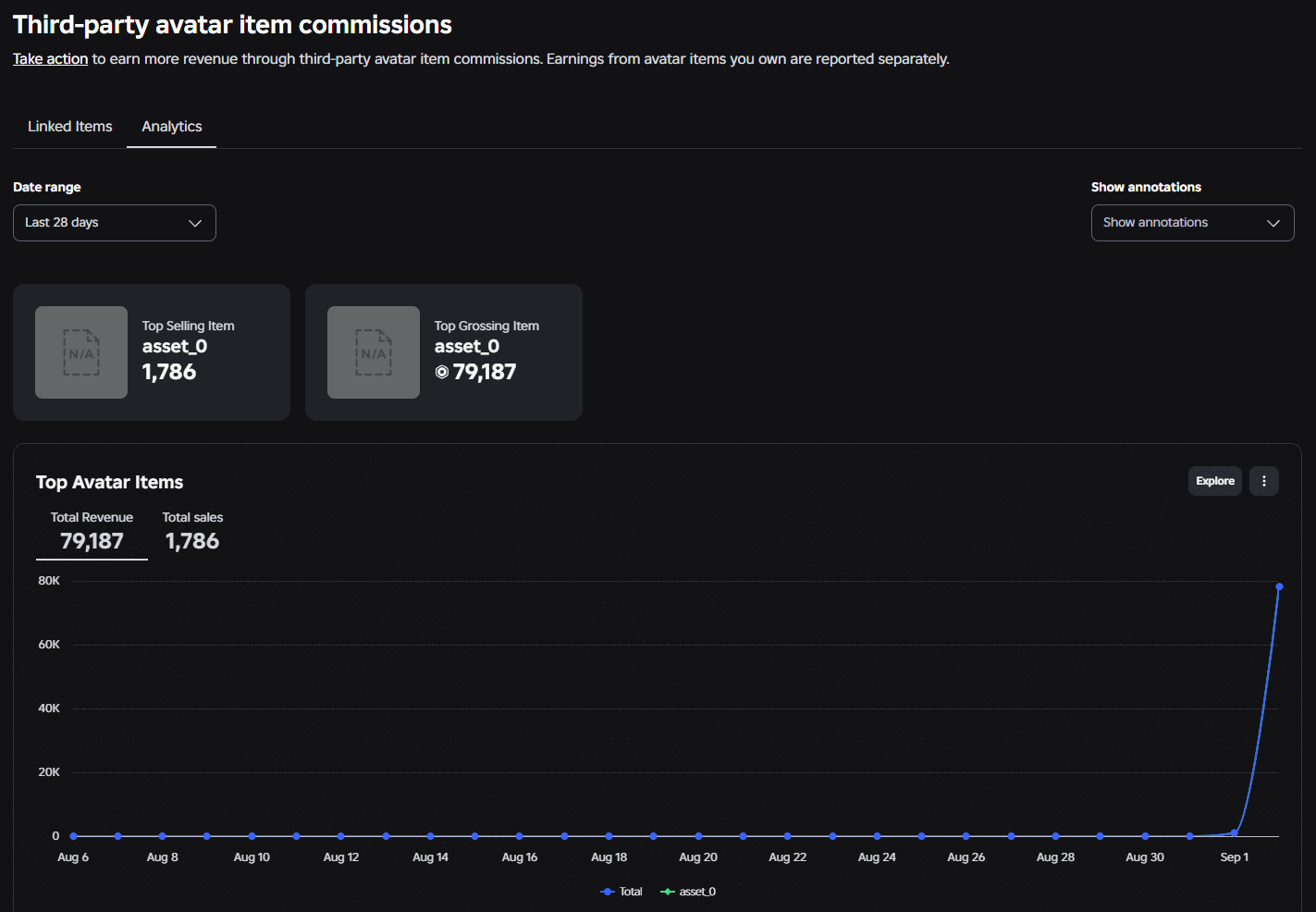Viewport: 1316px width, 912px height.
Task: Toggle the asset_0 series in chart legend
Action: point(688,892)
